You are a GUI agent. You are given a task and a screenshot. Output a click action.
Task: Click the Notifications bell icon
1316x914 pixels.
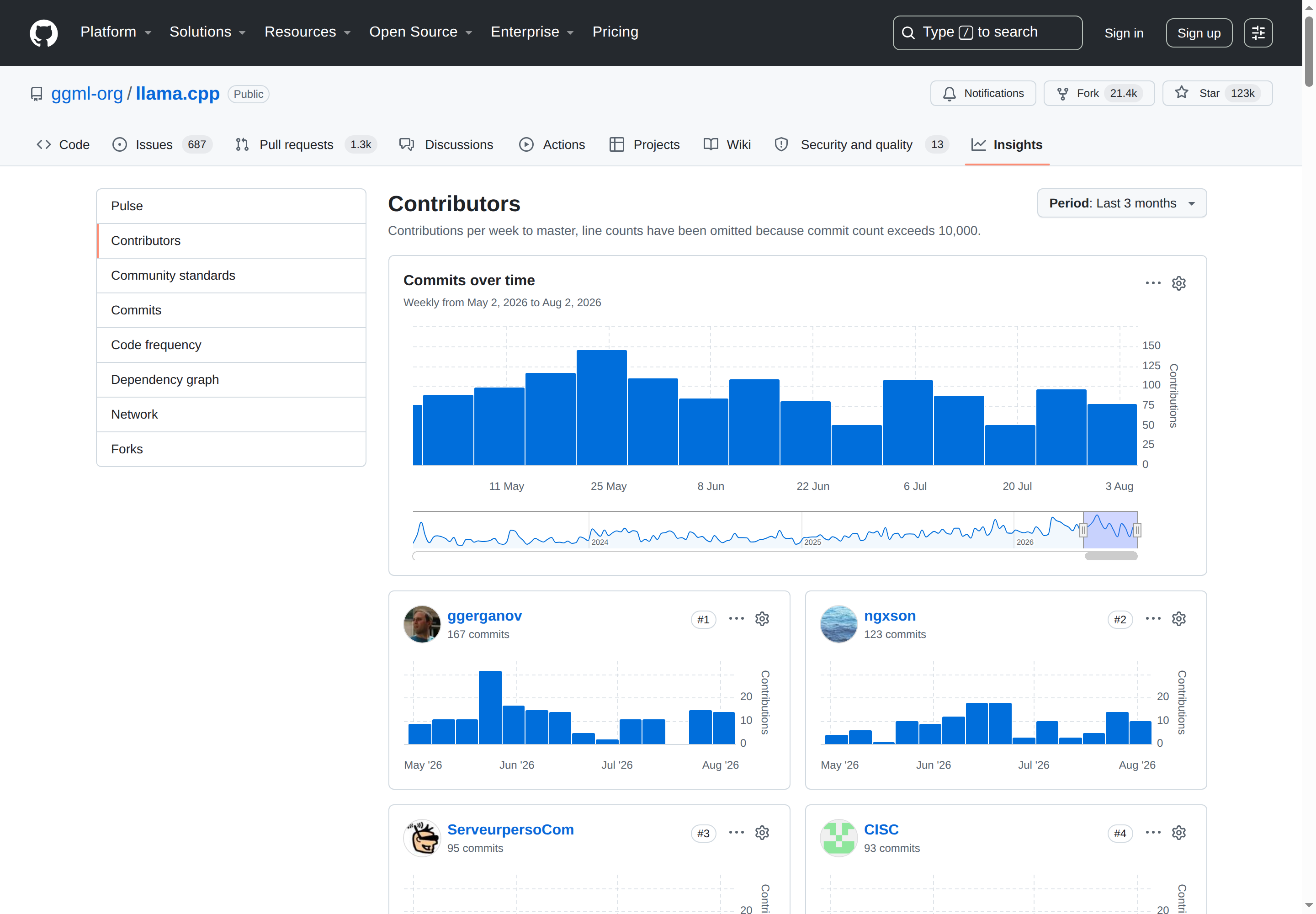(x=949, y=93)
